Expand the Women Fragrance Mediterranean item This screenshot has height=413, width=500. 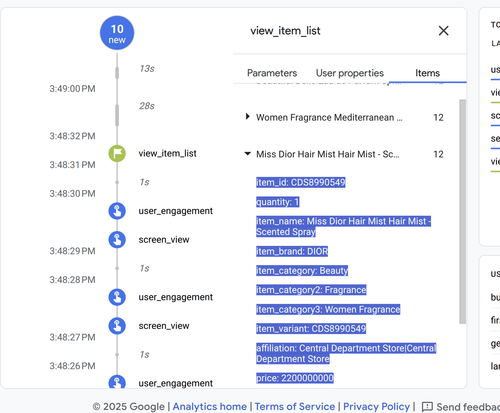pyautogui.click(x=247, y=117)
